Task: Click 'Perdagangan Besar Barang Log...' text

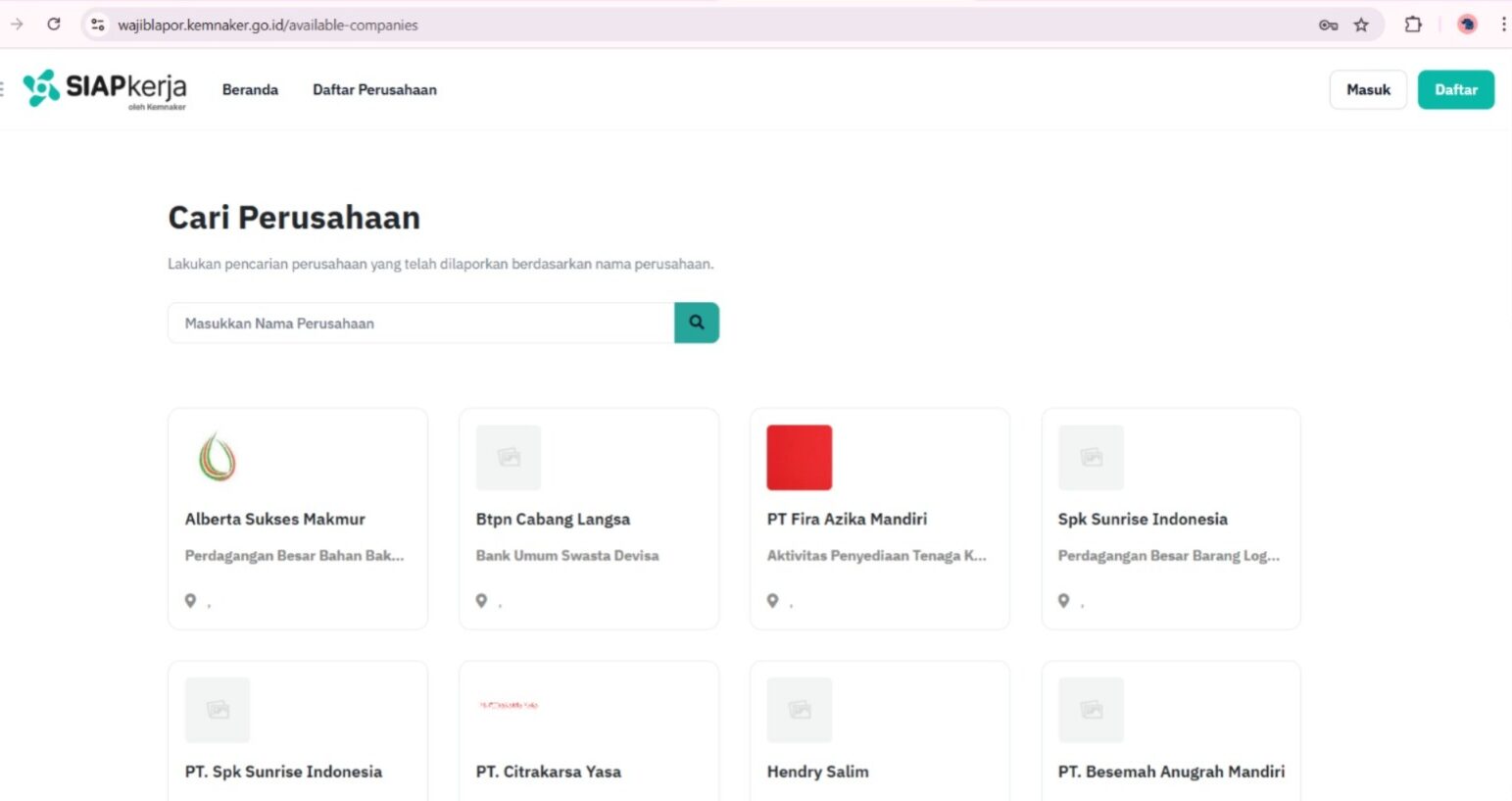Action: coord(1169,555)
